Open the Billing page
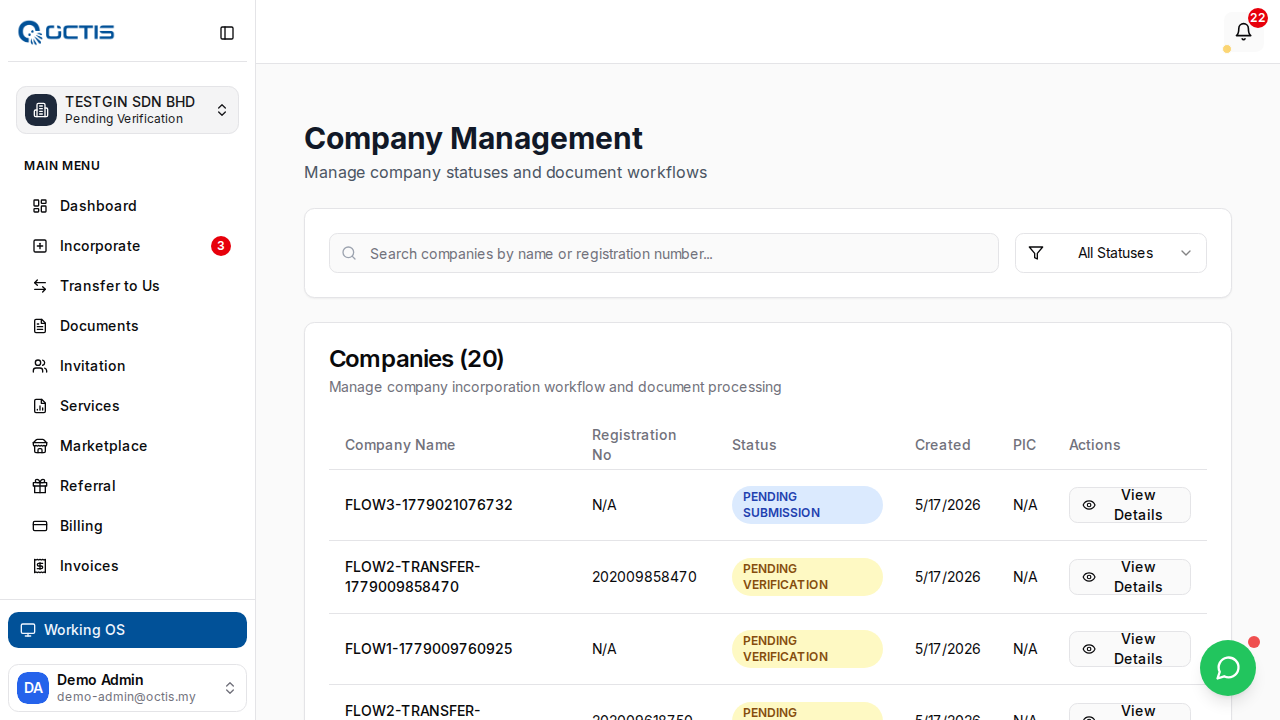The image size is (1280, 720). [127, 526]
